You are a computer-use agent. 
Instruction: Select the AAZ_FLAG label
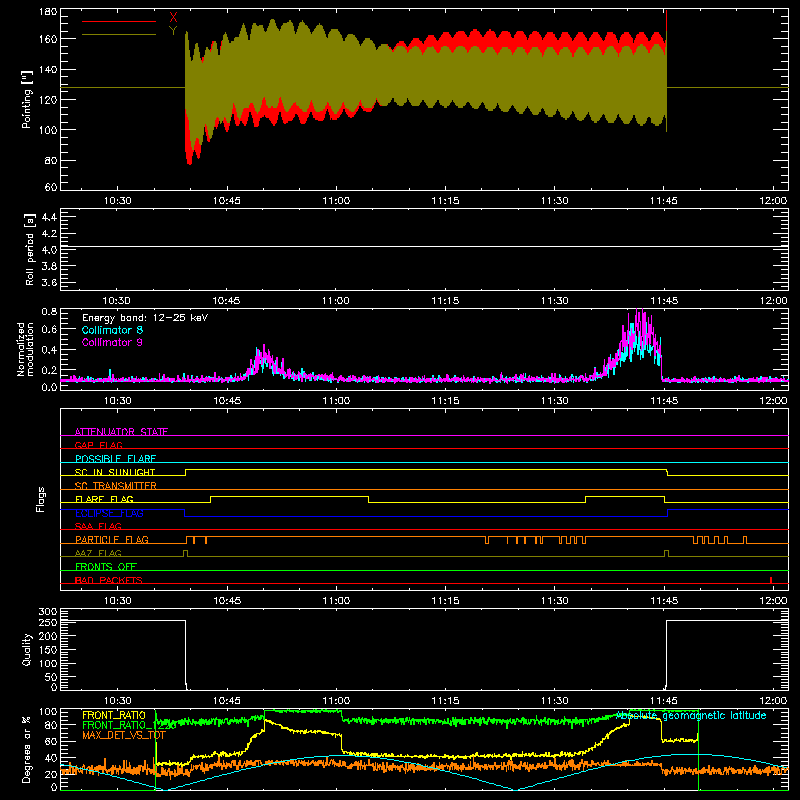pos(98,553)
